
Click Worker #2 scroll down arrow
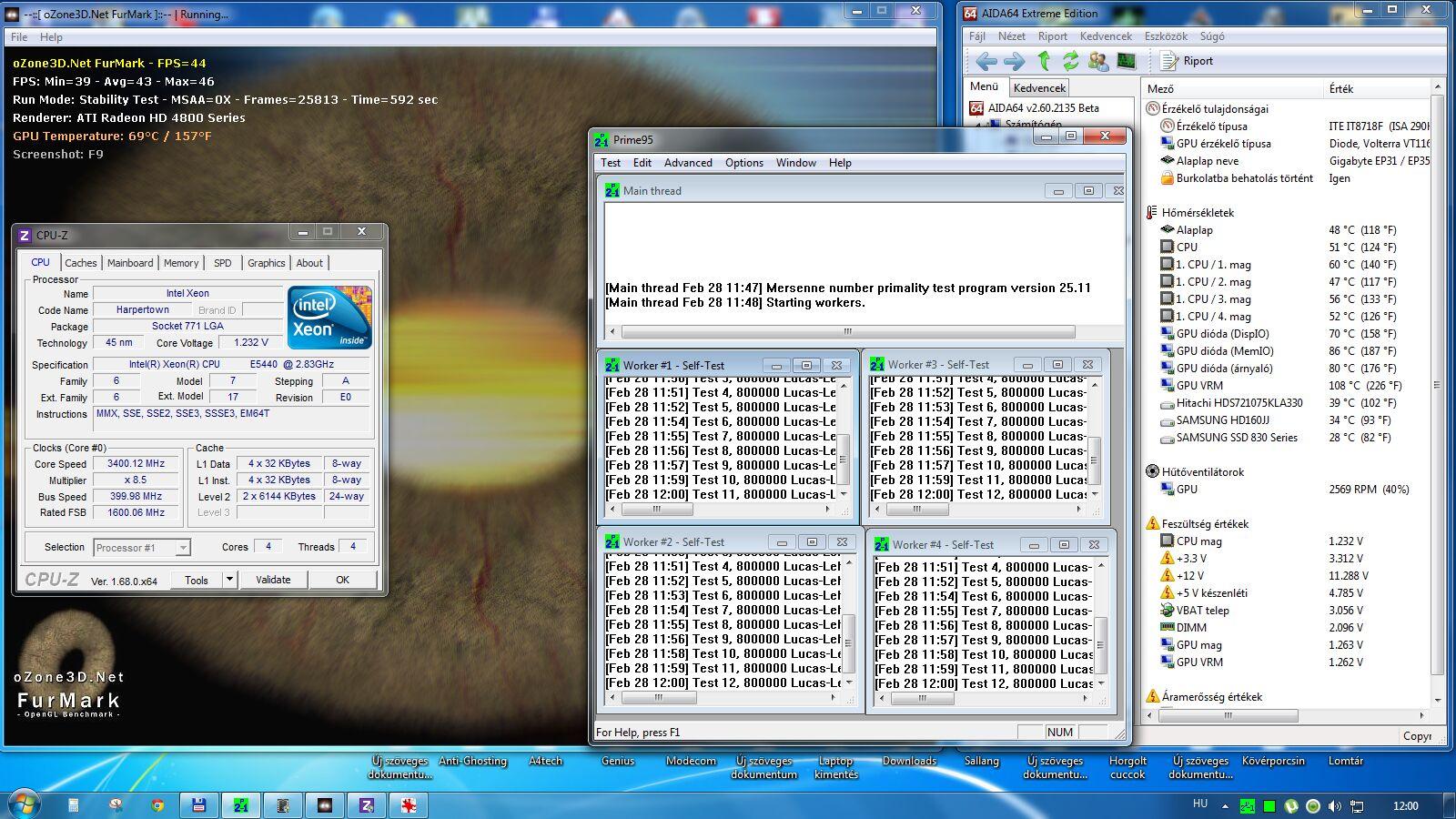849,682
